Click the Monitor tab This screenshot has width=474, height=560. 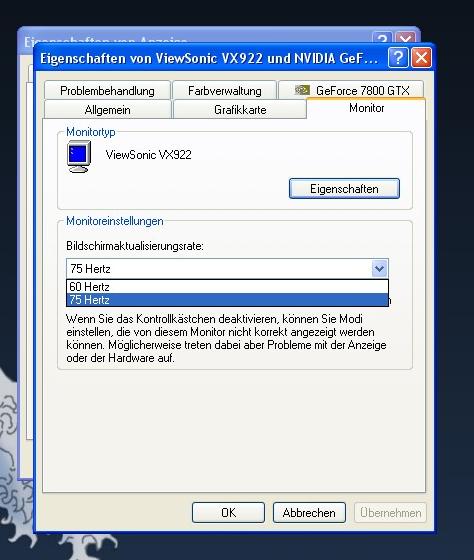pos(366,108)
